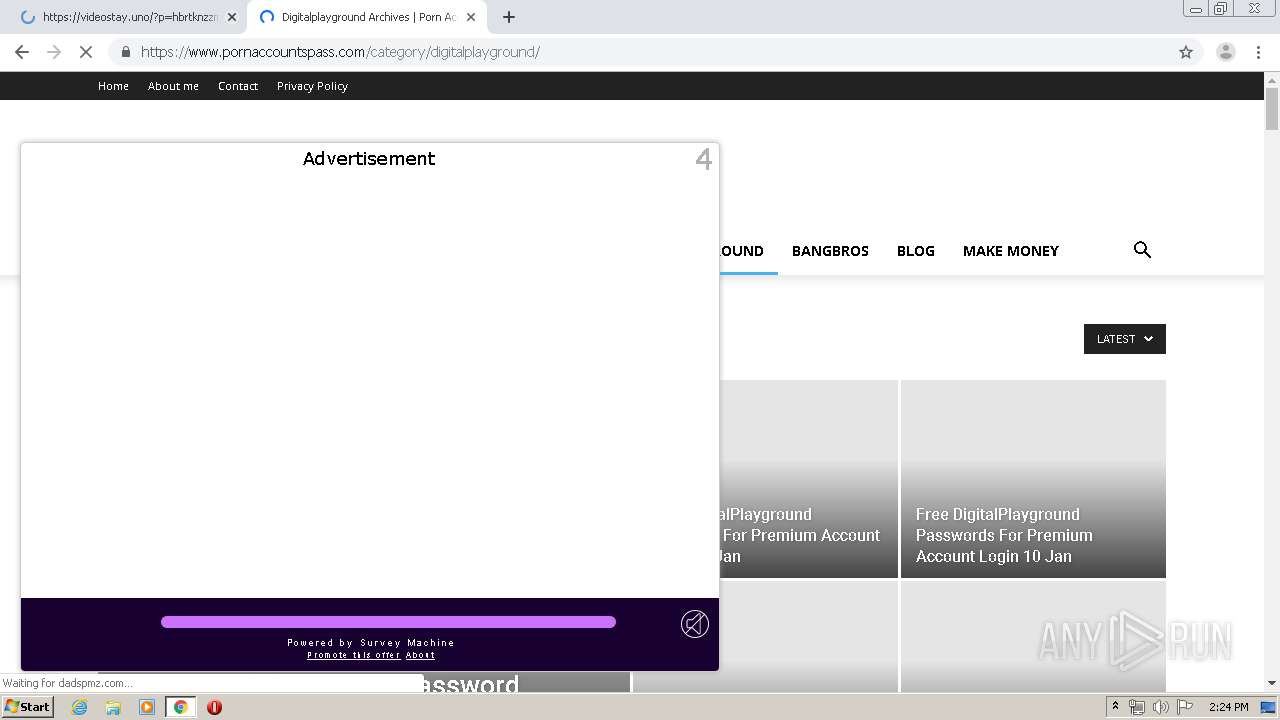Viewport: 1280px width, 720px height.
Task: Open the MAKE MONEY menu item
Action: (1010, 251)
